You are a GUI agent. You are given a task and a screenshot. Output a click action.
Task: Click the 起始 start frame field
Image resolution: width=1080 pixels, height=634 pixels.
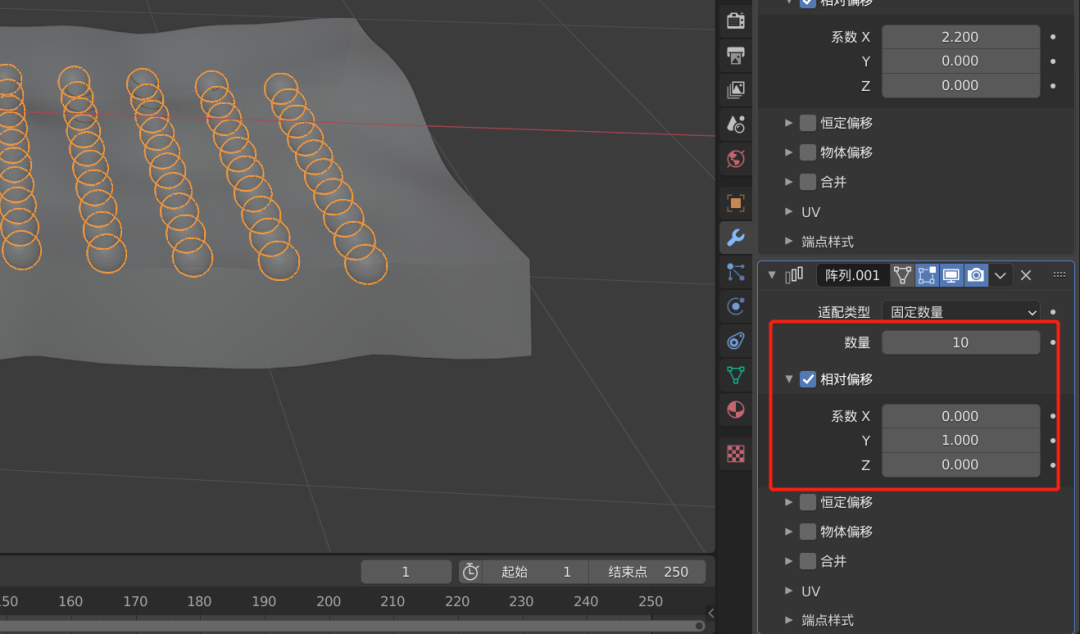click(535, 572)
